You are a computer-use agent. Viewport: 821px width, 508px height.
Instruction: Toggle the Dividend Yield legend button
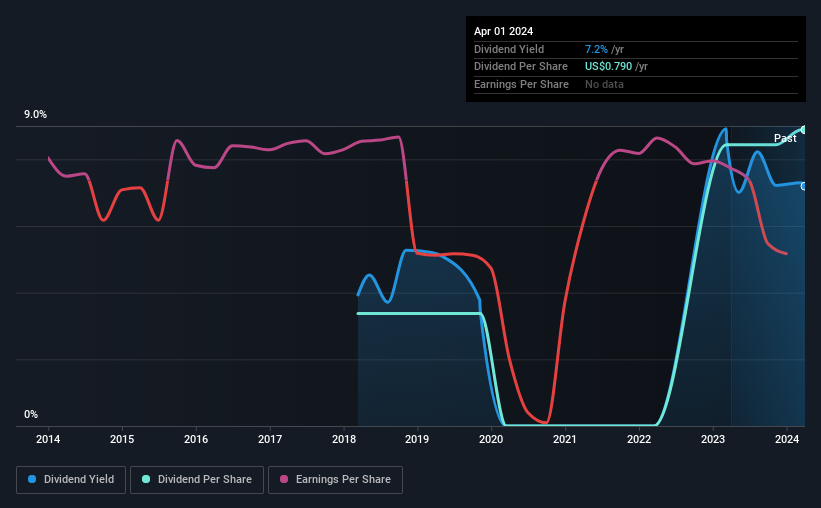point(71,479)
